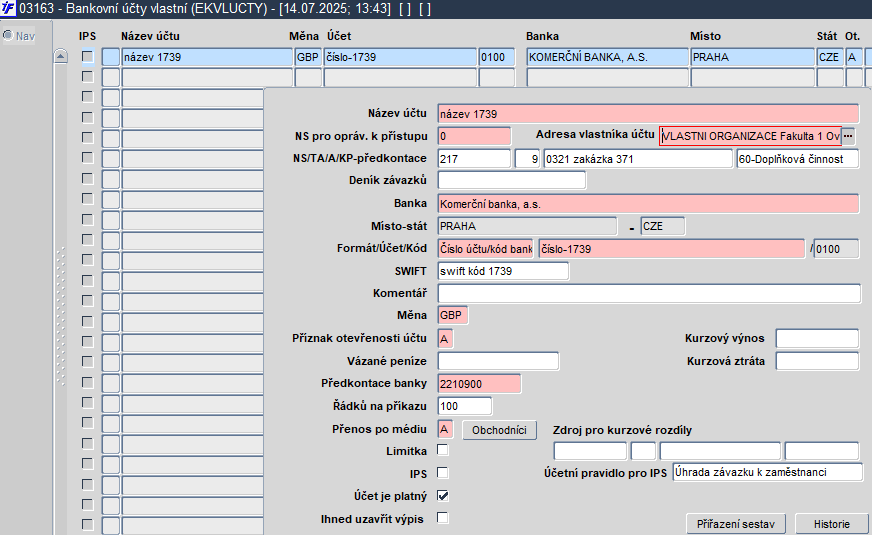Uncheck the Účet je platný checkbox
Screen dimensions: 872x535
[x=443, y=496]
